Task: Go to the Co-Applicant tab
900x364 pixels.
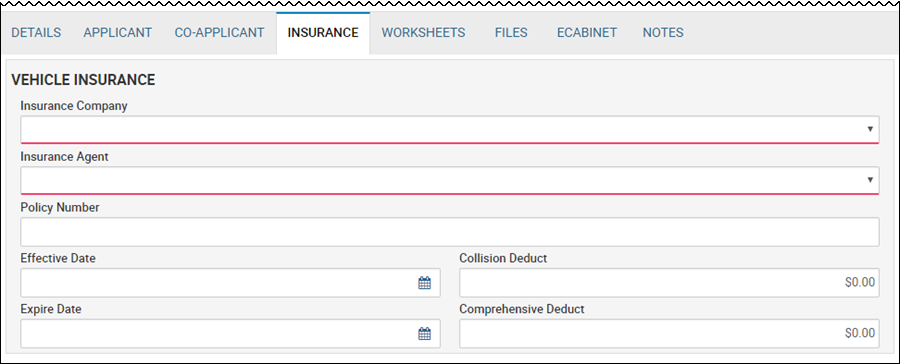Action: click(219, 33)
